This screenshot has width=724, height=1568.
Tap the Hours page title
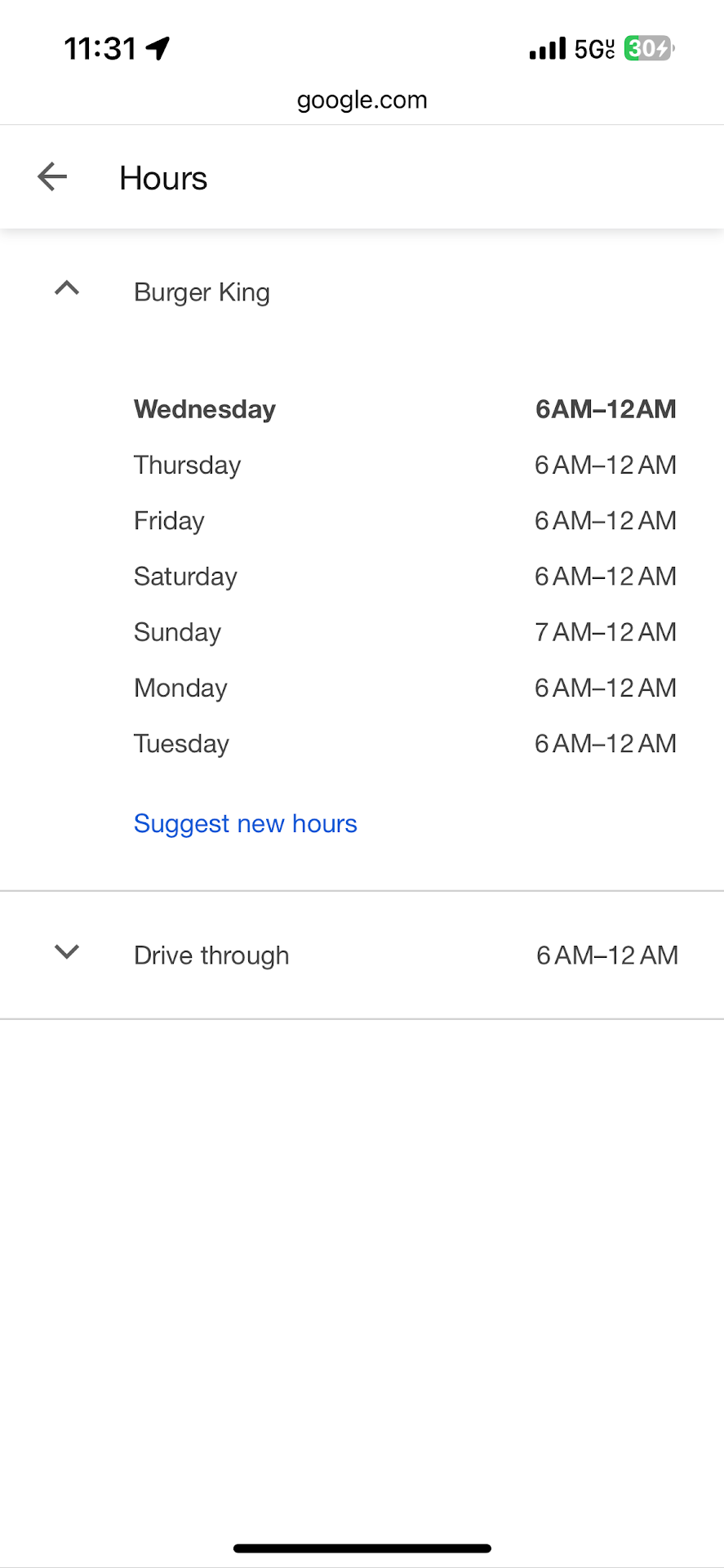[x=163, y=178]
